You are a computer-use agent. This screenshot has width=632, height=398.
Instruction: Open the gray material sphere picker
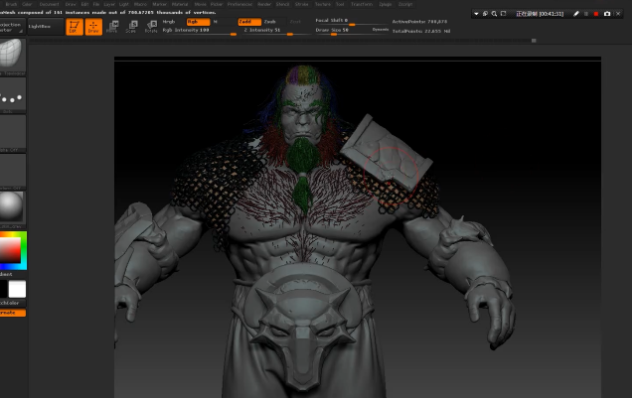tap(12, 207)
